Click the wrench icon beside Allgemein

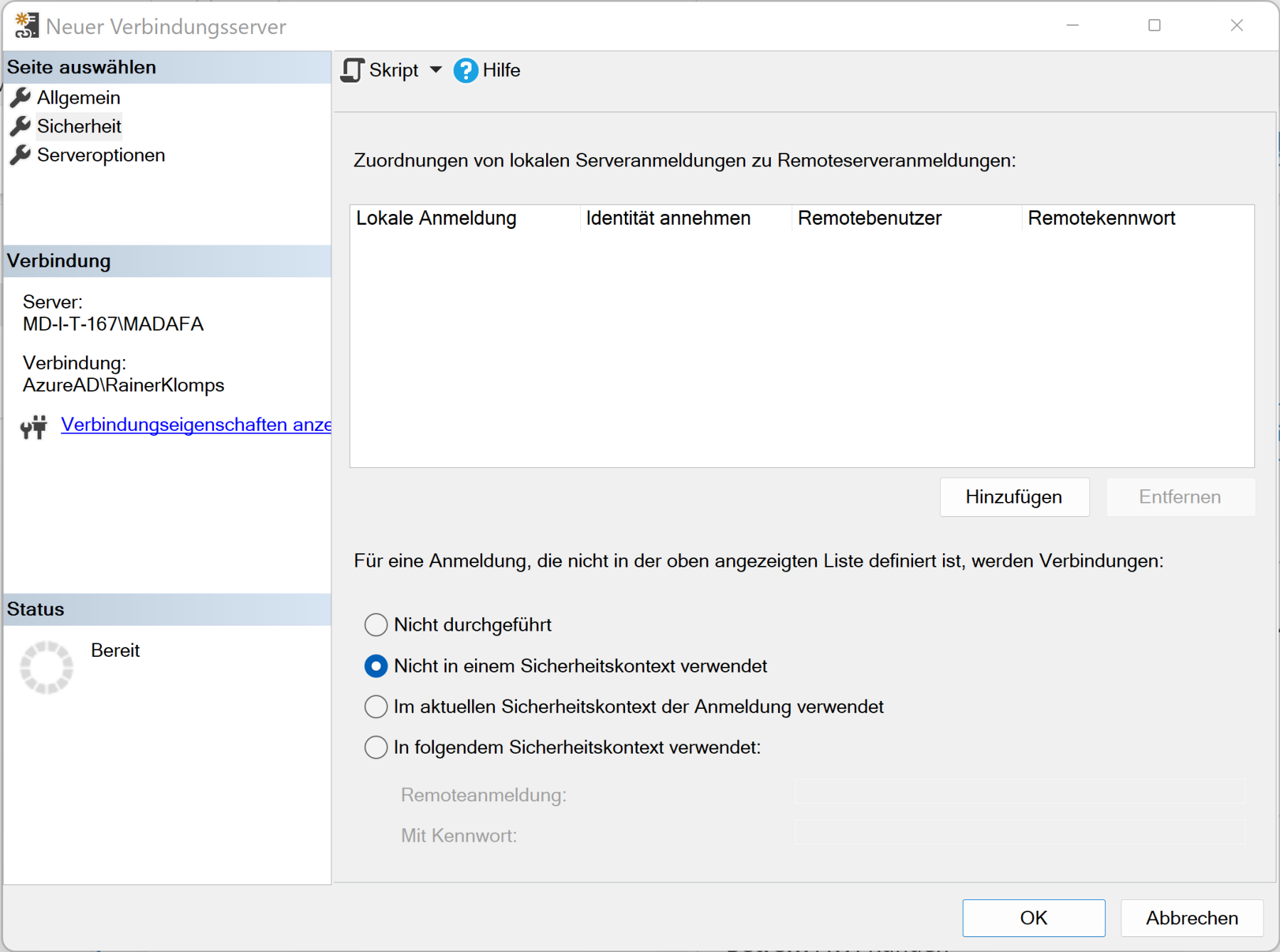(21, 97)
